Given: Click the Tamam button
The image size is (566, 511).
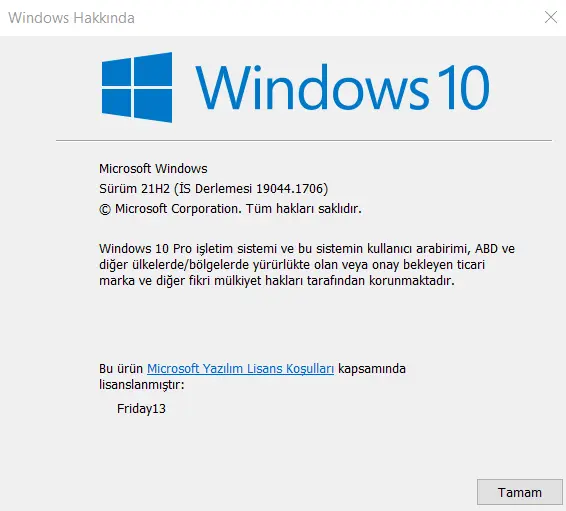Looking at the screenshot, I should pos(520,492).
